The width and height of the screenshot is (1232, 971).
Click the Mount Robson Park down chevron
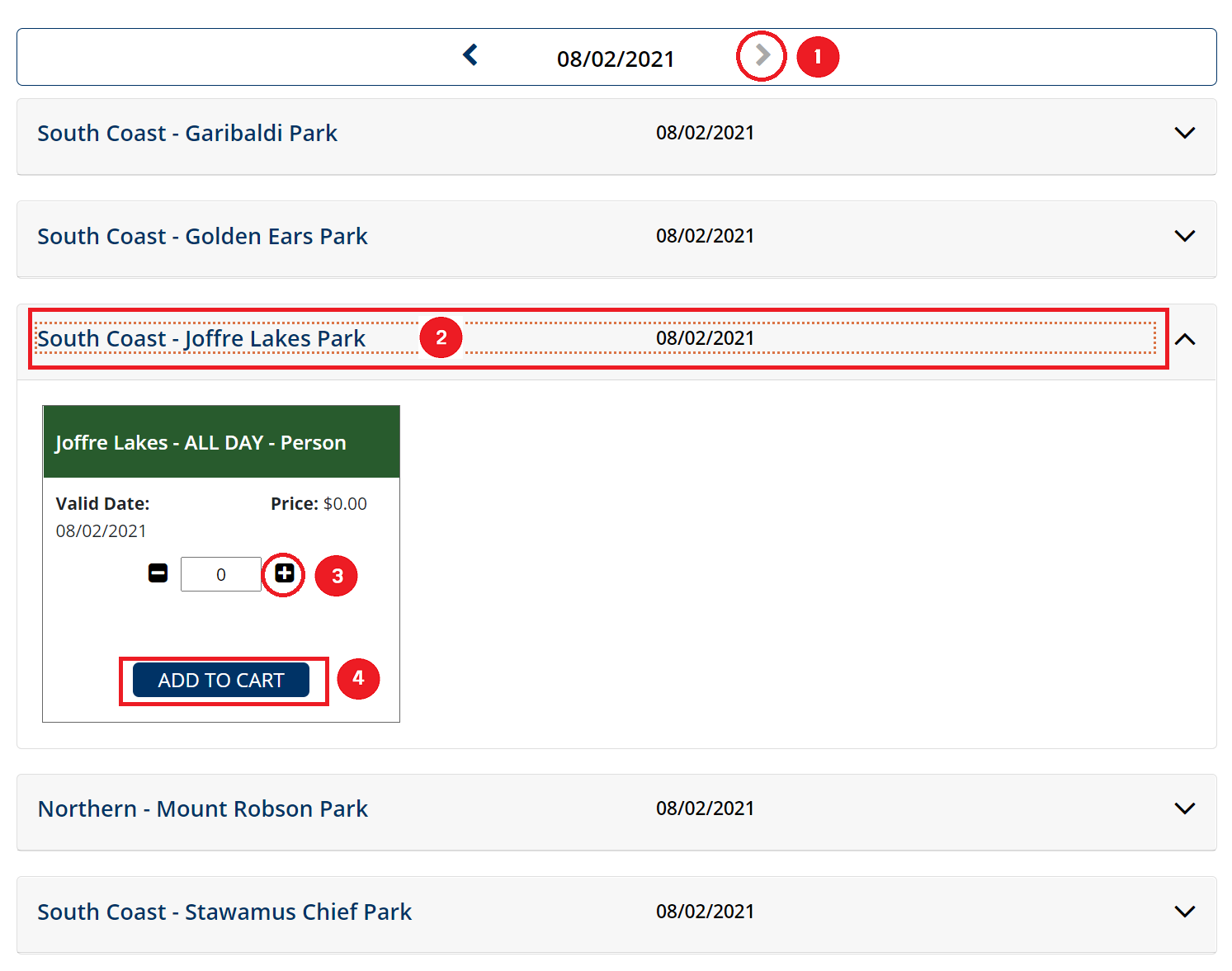1184,808
